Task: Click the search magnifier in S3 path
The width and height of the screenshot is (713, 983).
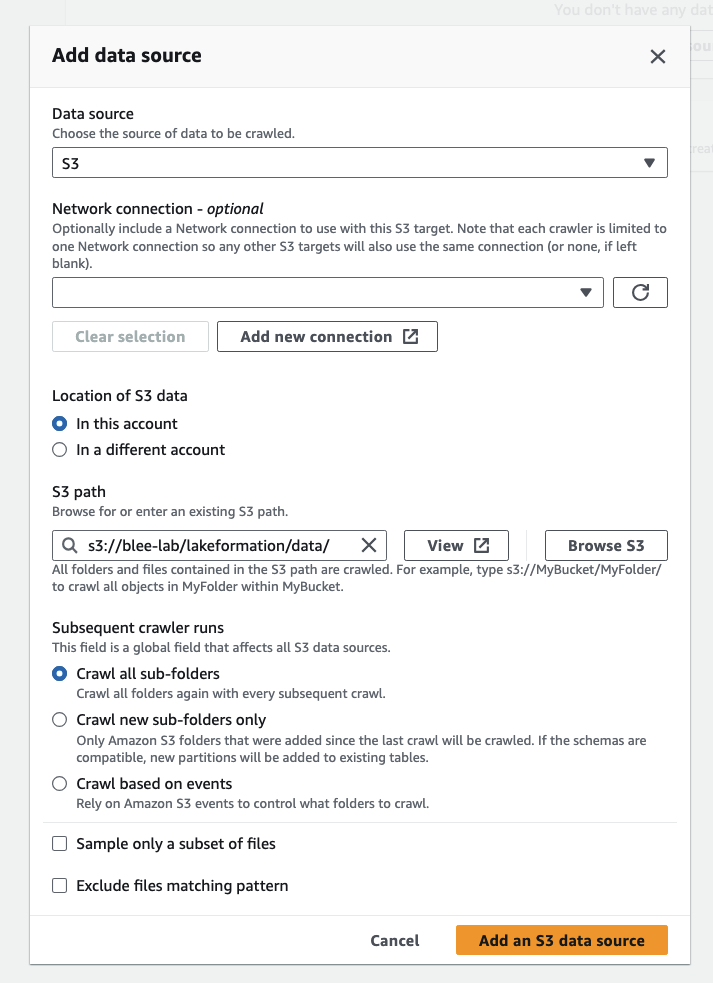Action: pyautogui.click(x=70, y=545)
